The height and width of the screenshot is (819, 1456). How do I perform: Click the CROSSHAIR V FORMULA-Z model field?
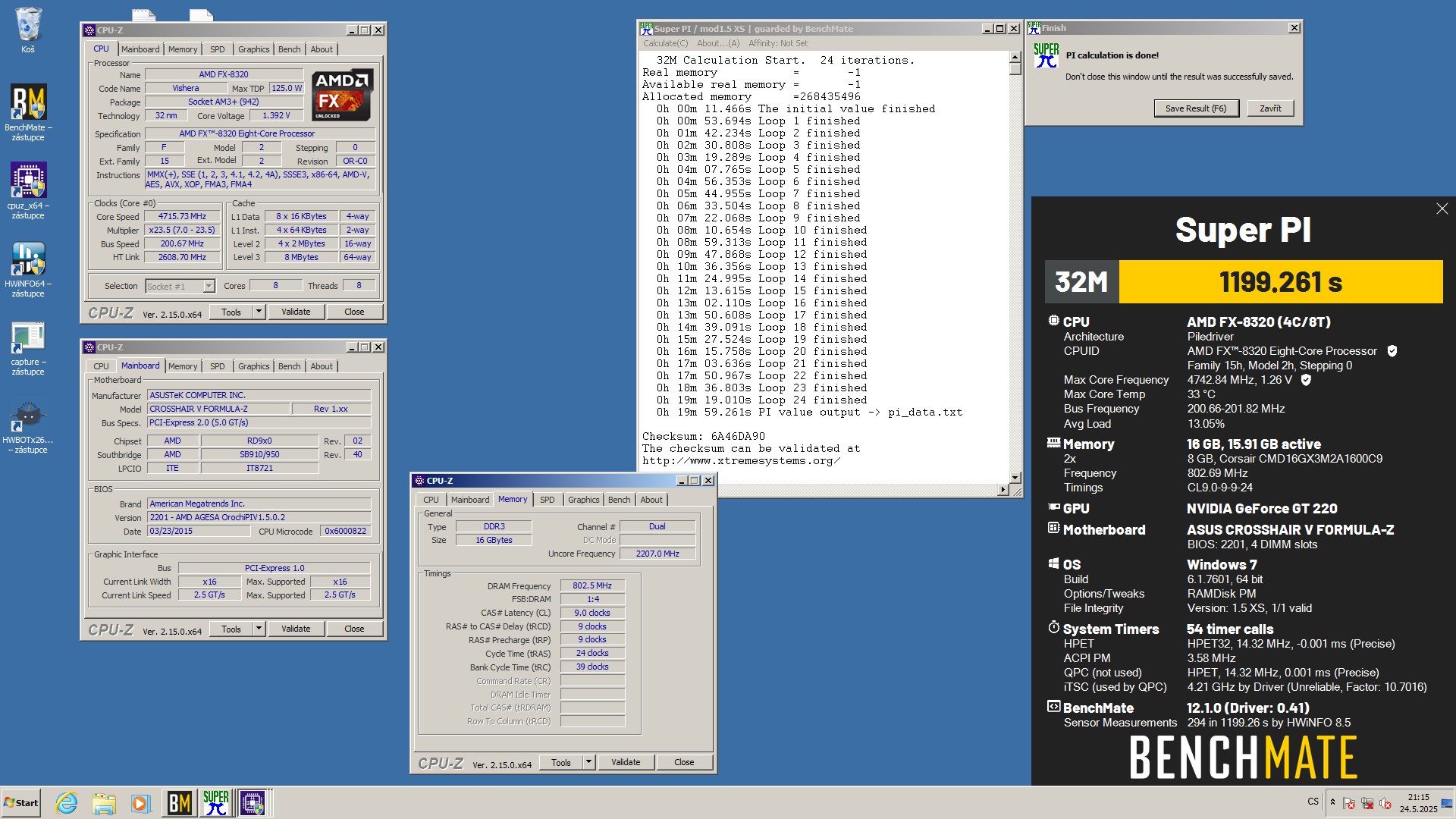tap(218, 409)
